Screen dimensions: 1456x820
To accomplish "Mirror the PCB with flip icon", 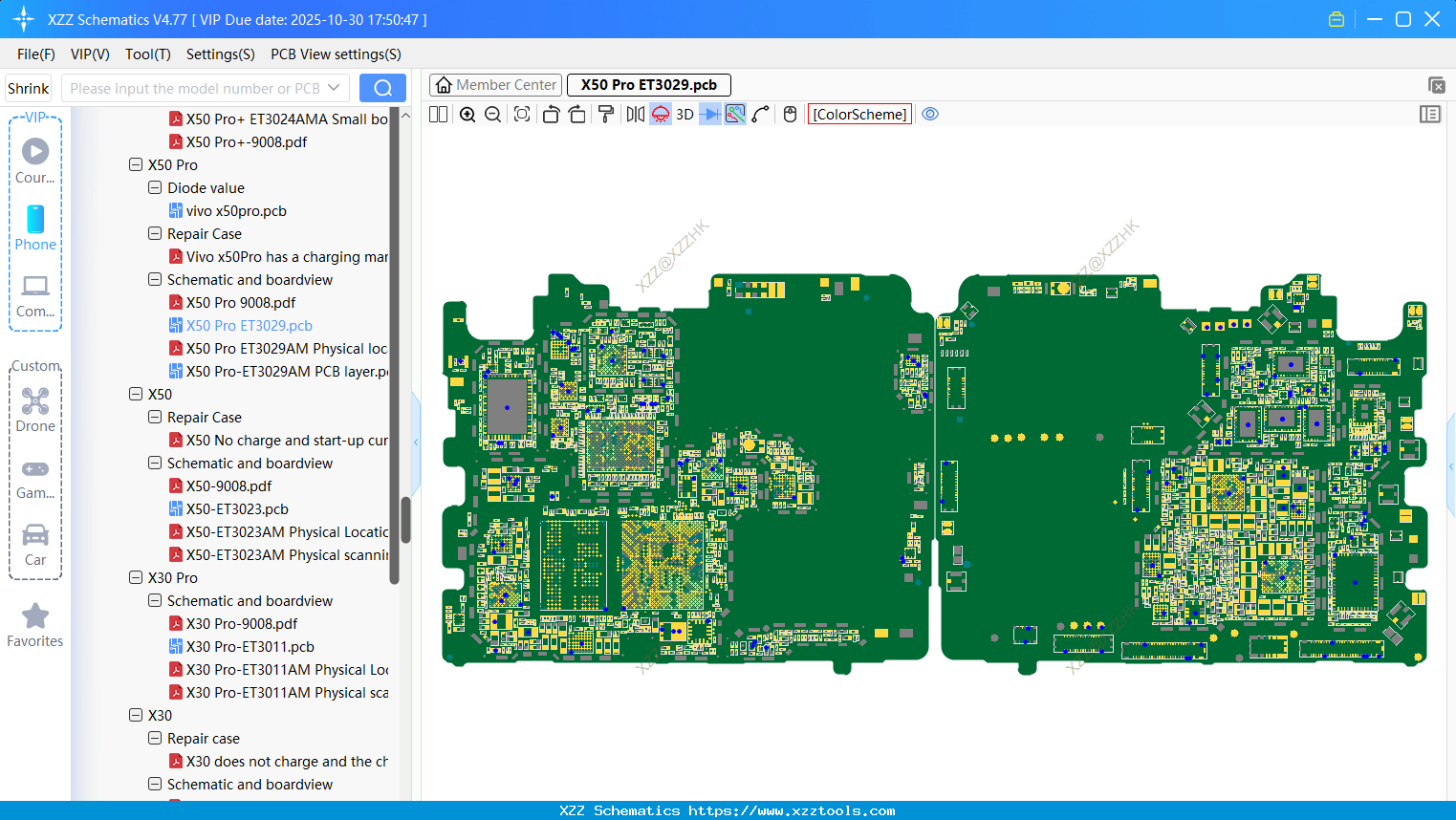I will 635,115.
